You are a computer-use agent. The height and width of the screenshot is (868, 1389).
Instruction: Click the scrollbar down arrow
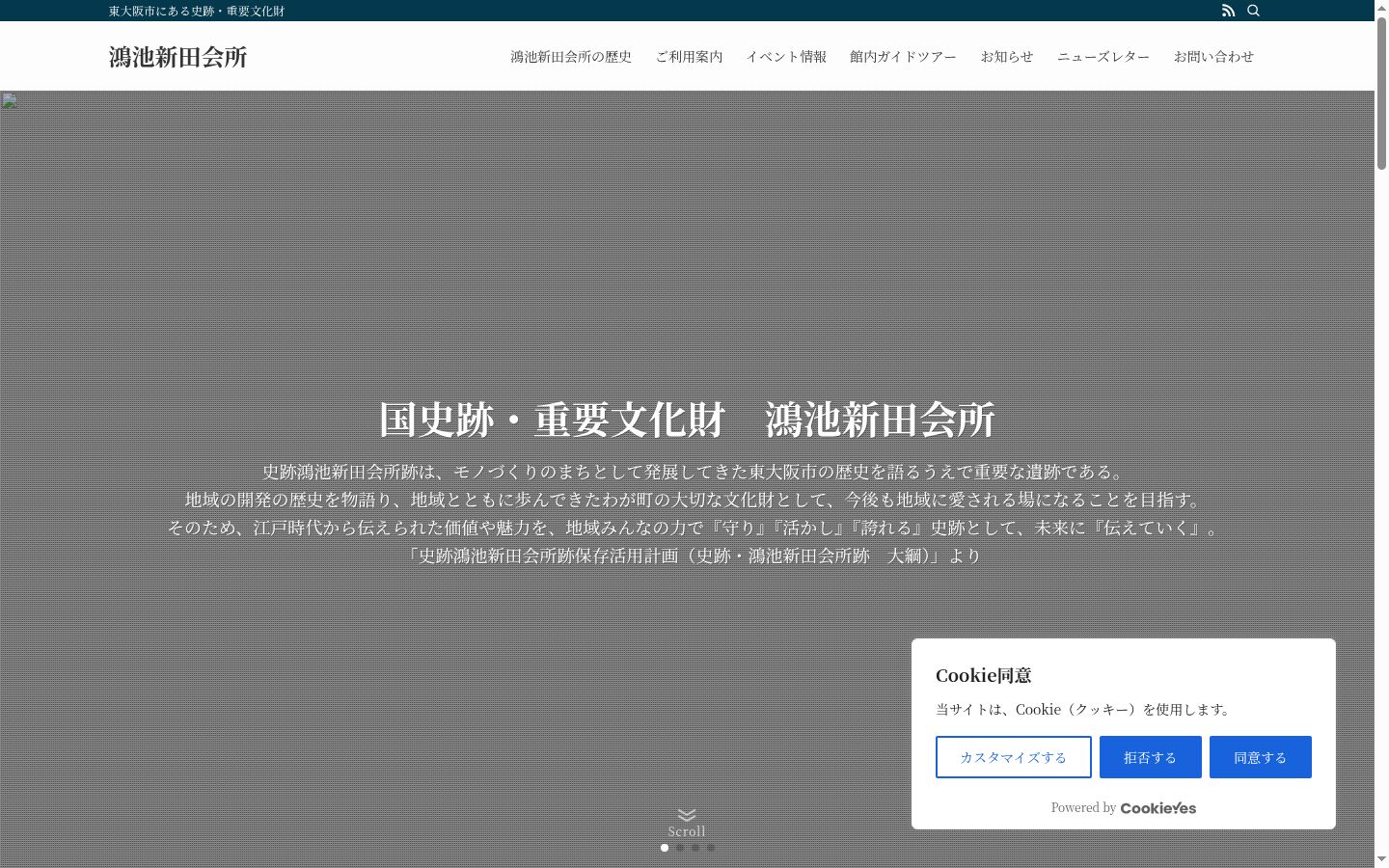pos(1381,859)
